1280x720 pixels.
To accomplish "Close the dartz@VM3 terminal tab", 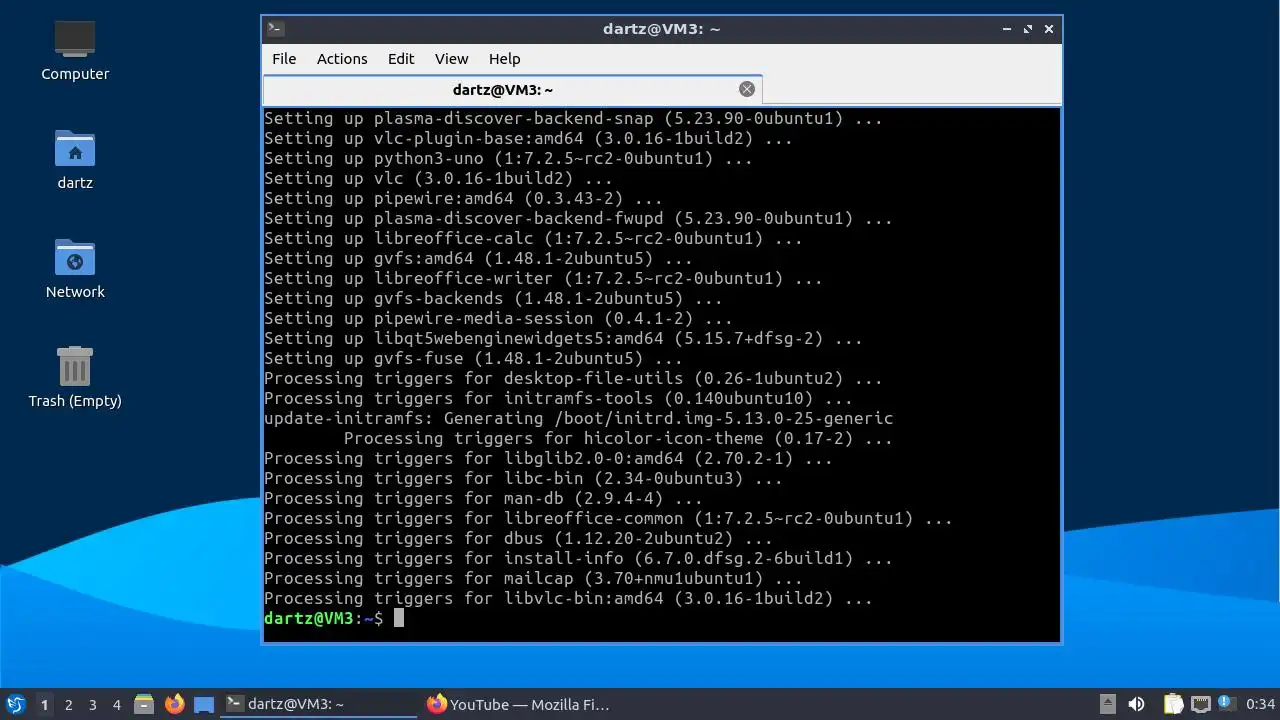I will coord(747,89).
